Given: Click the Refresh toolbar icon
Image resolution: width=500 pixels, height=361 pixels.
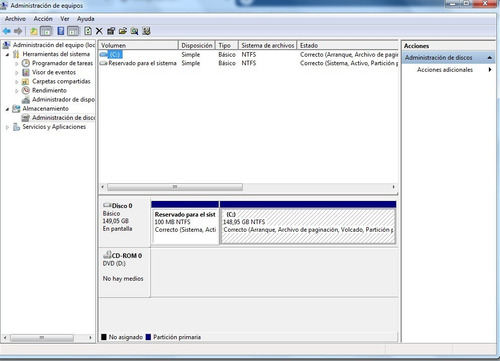Looking at the screenshot, I should pyautogui.click(x=88, y=31).
